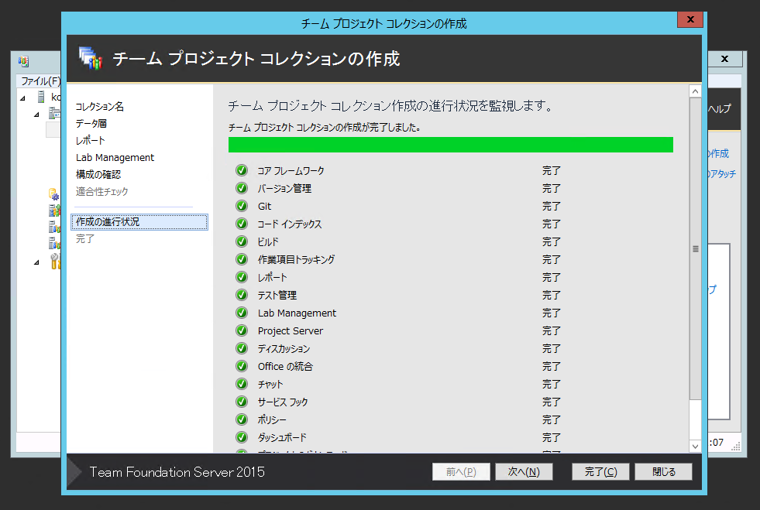Select コレクション名 step in wizard sidebar

(x=99, y=106)
